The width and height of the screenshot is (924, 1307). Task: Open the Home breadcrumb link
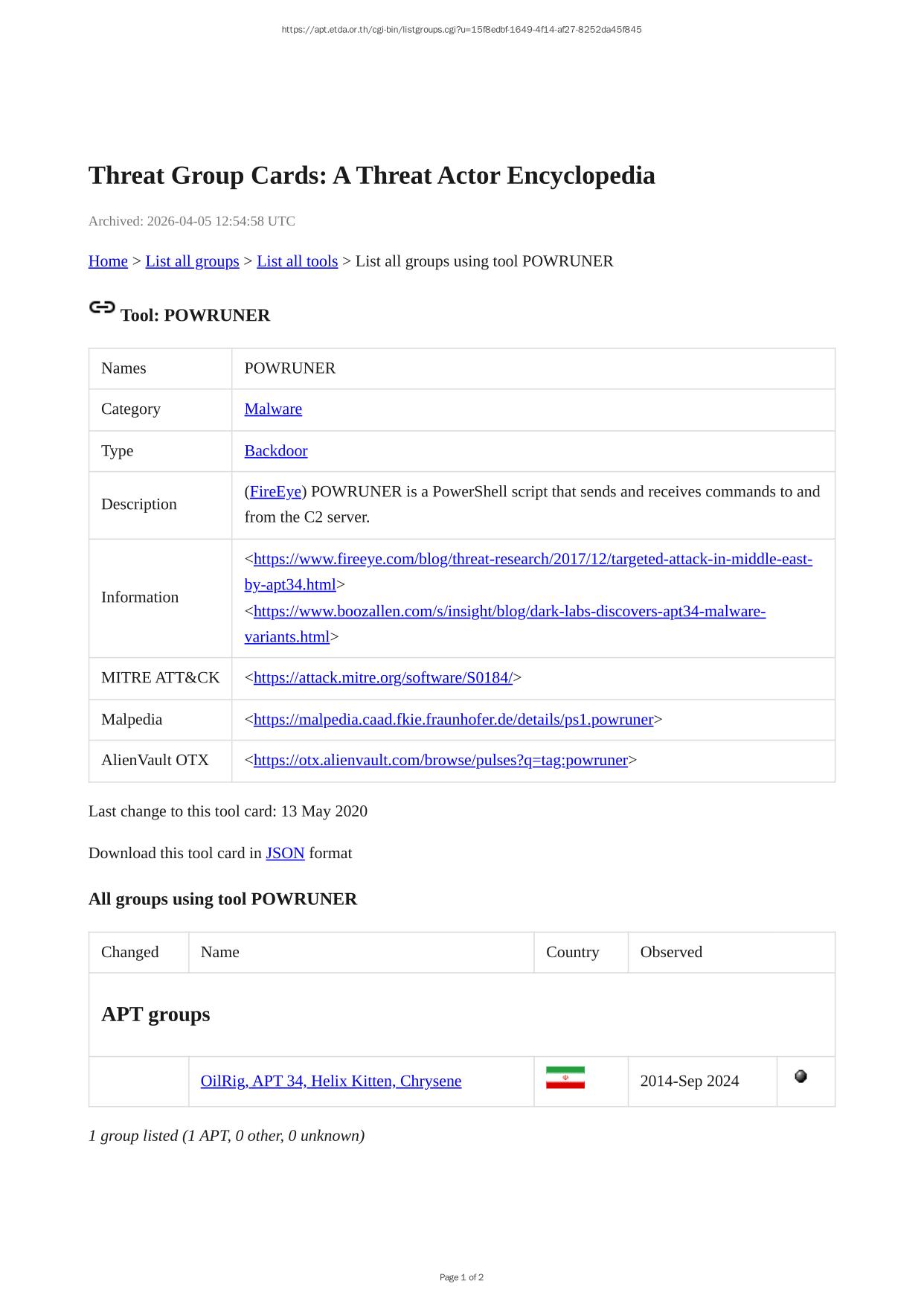[108, 261]
